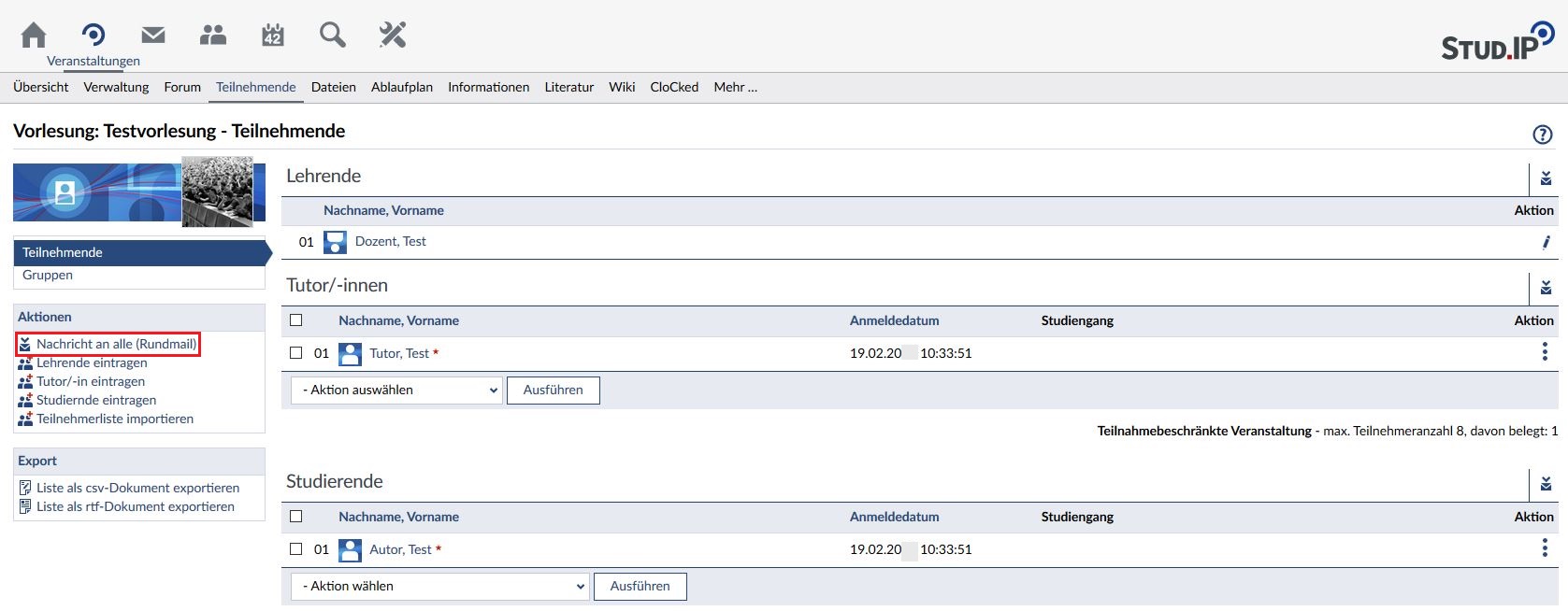This screenshot has width=1568, height=611.
Task: Open the Community people icon
Action: pyautogui.click(x=213, y=36)
